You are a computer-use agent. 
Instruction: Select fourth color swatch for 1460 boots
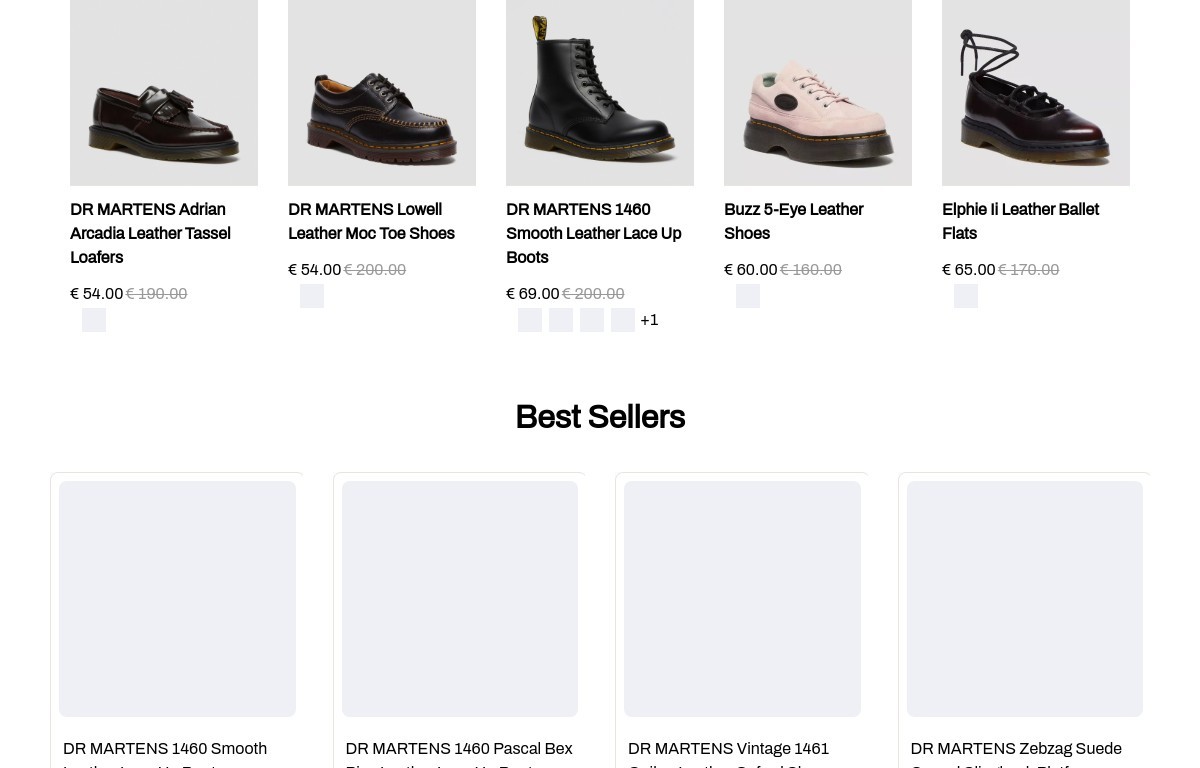(x=623, y=320)
